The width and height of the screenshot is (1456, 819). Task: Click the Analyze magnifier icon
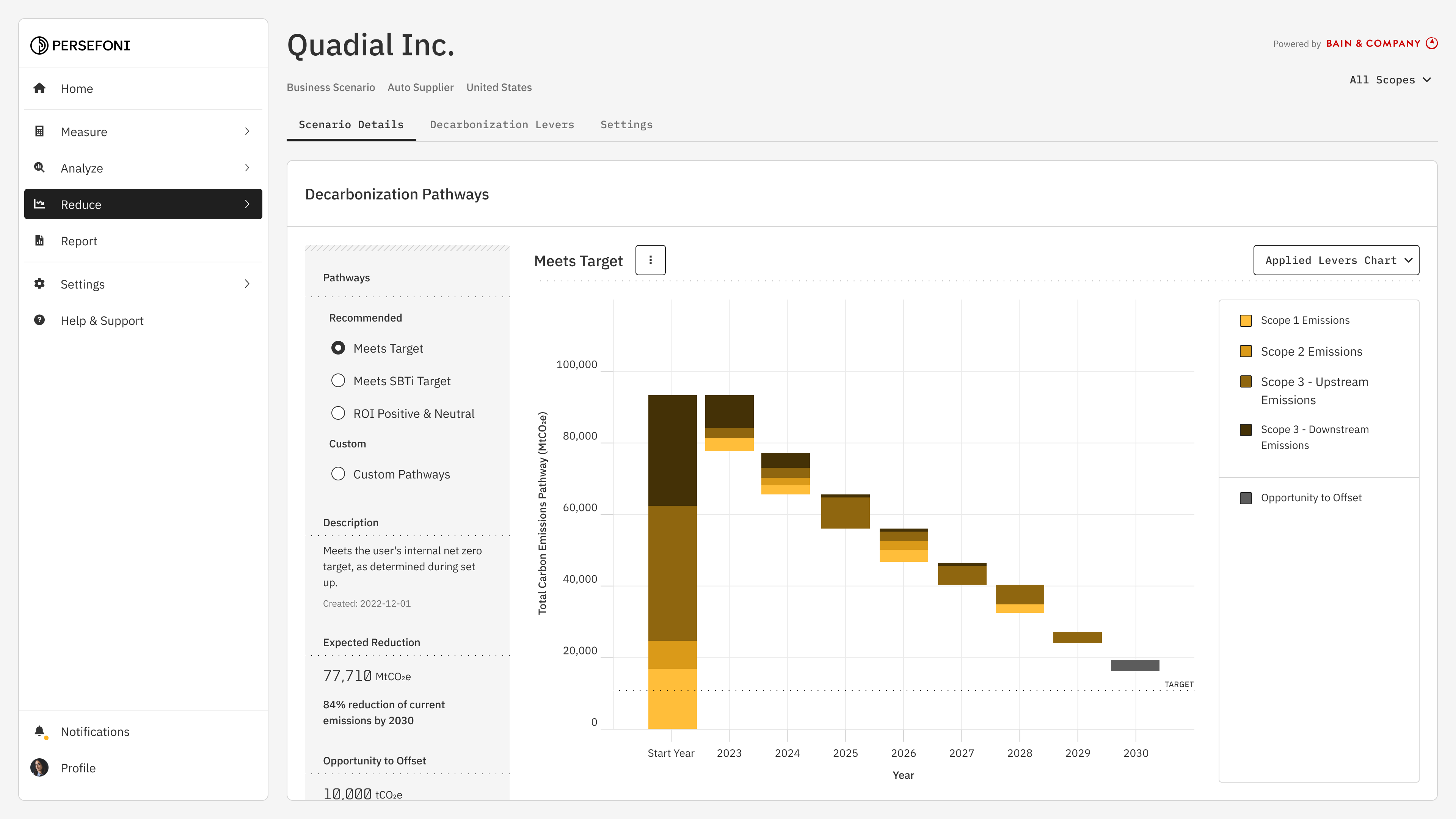[x=39, y=167]
